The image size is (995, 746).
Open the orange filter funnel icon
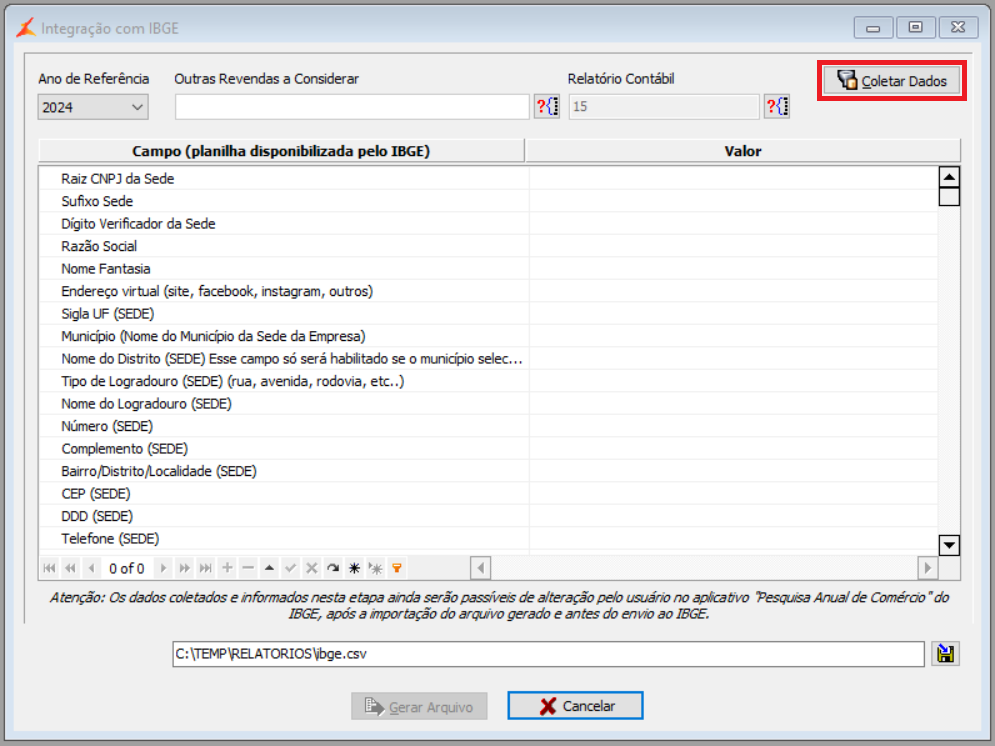397,568
